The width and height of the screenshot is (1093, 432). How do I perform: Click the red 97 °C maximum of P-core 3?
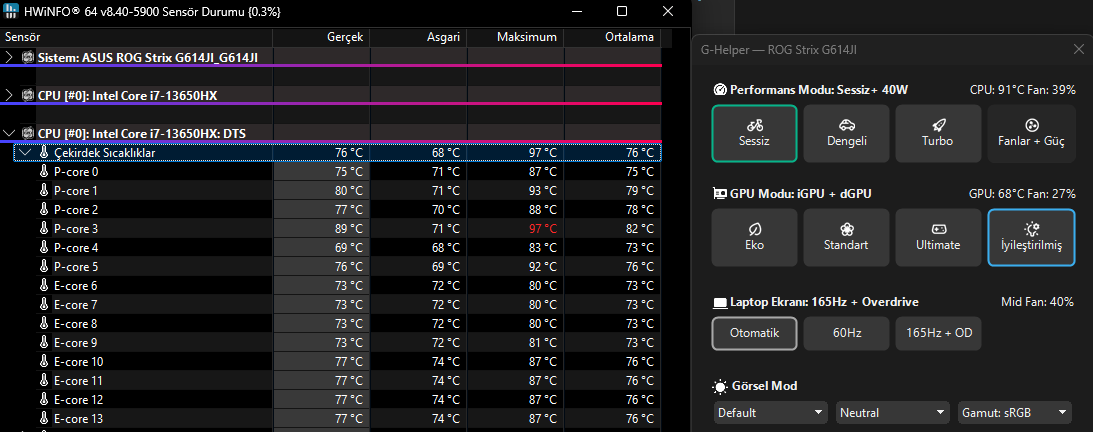pos(541,229)
